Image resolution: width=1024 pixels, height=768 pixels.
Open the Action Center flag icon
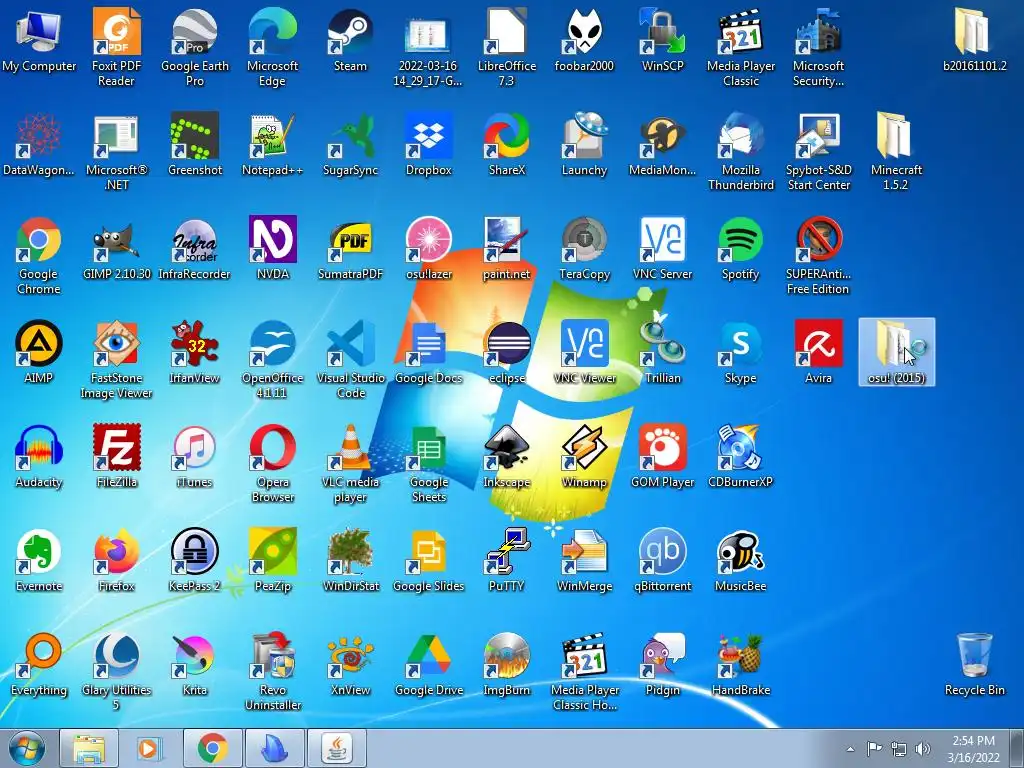tap(874, 749)
